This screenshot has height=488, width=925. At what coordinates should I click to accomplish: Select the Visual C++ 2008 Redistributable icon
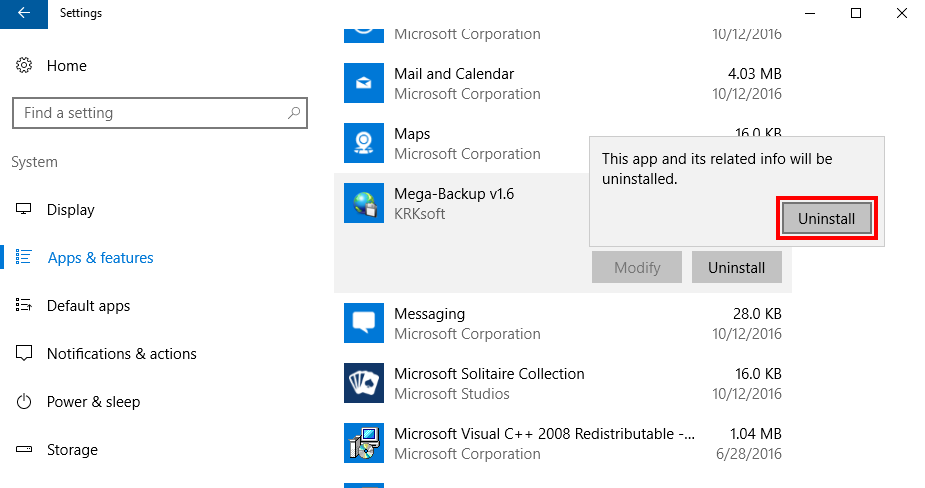[x=364, y=443]
